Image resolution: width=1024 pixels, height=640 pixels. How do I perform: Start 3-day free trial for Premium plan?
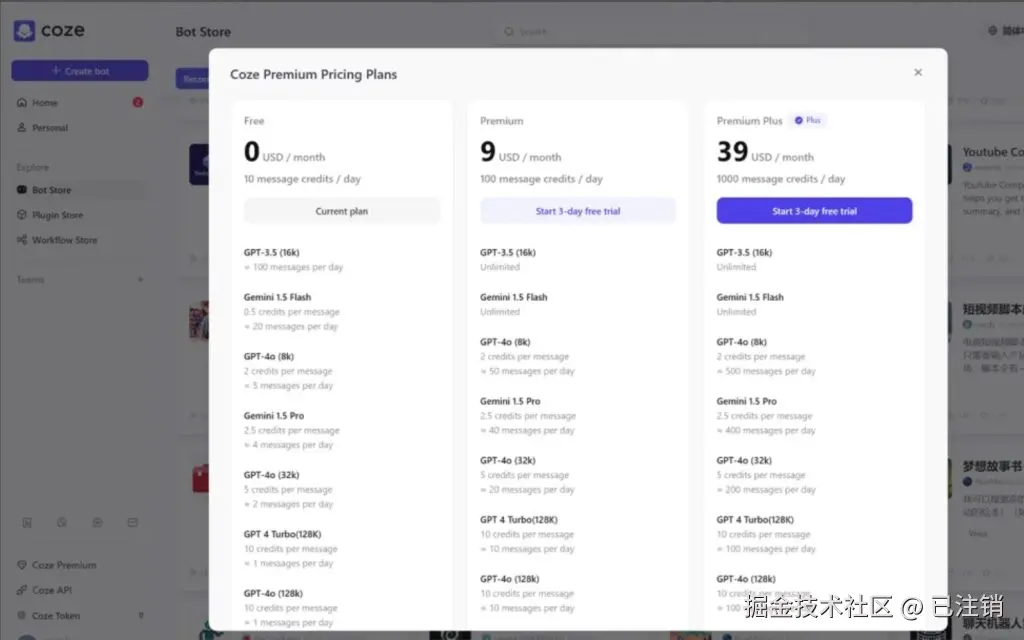578,211
